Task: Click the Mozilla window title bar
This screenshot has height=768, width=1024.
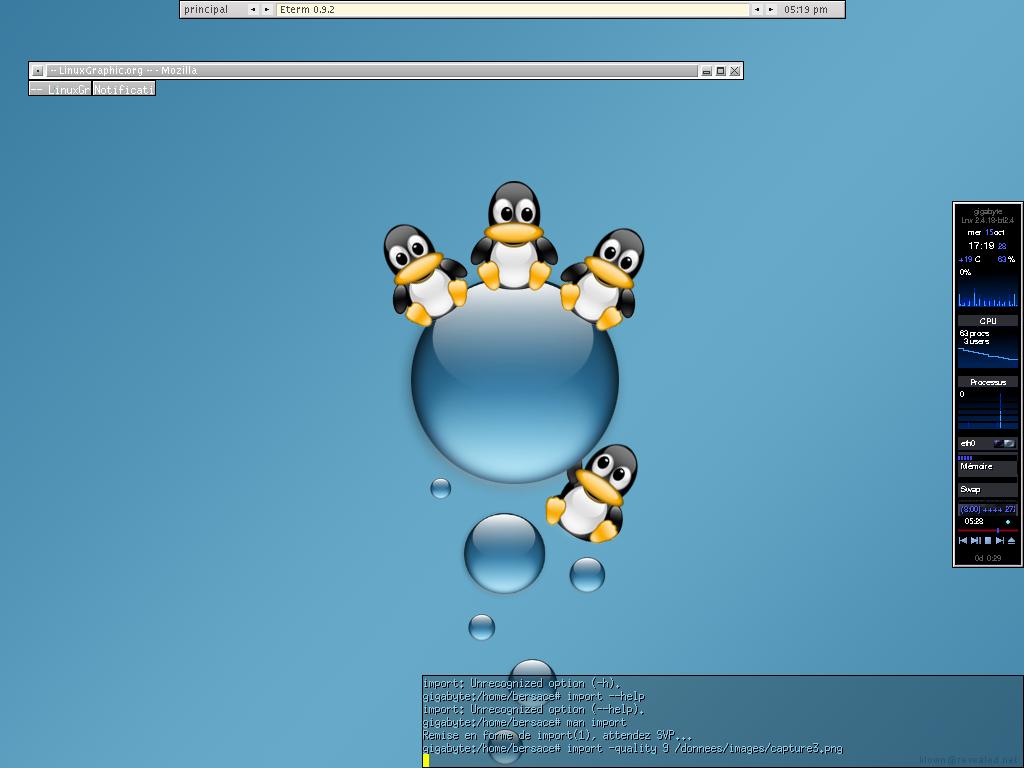Action: point(372,71)
